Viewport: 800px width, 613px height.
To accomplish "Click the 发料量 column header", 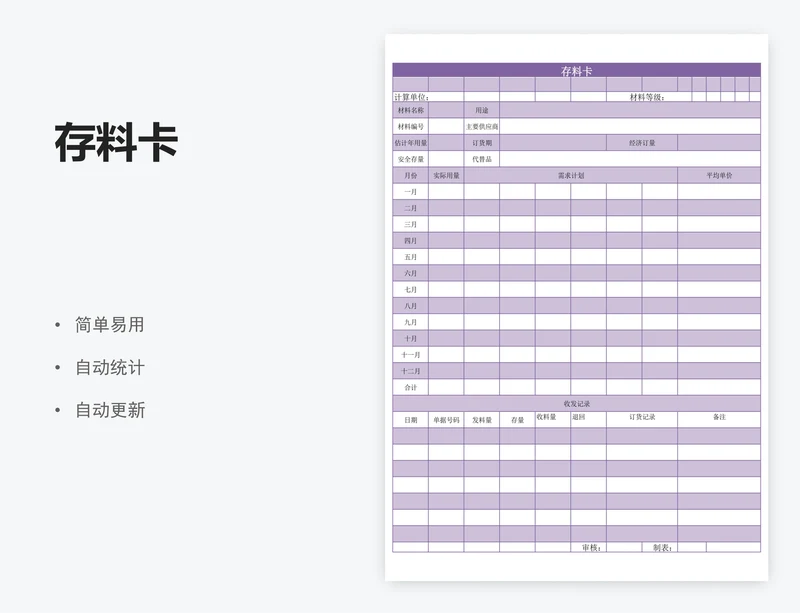I will pyautogui.click(x=482, y=420).
